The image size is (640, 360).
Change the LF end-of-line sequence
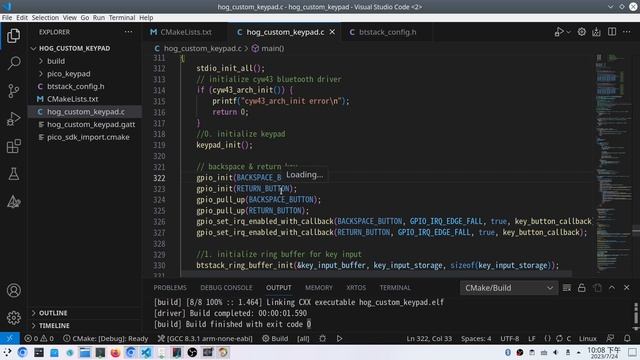pyautogui.click(x=531, y=338)
